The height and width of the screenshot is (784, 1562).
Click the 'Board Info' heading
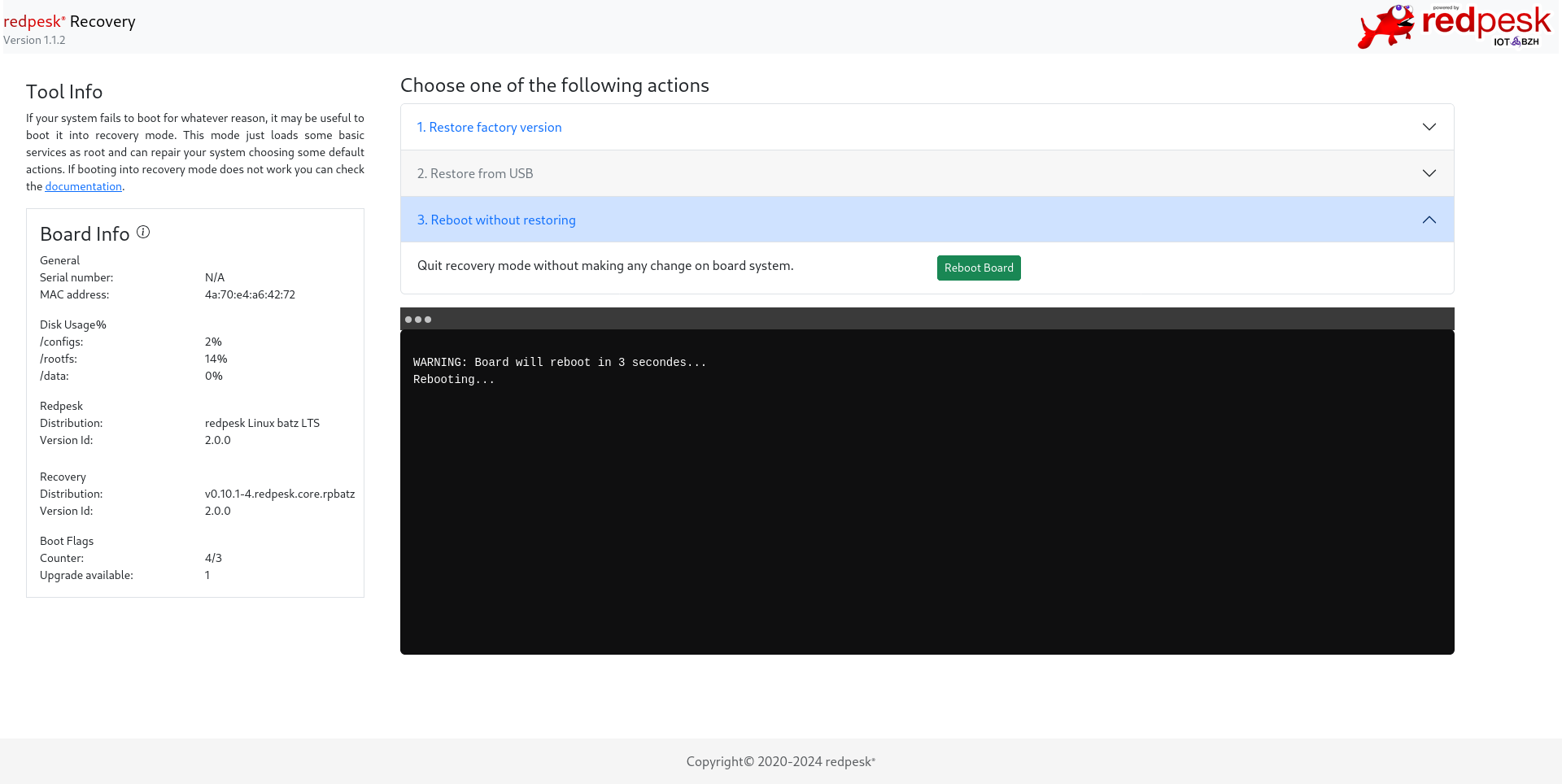(85, 234)
